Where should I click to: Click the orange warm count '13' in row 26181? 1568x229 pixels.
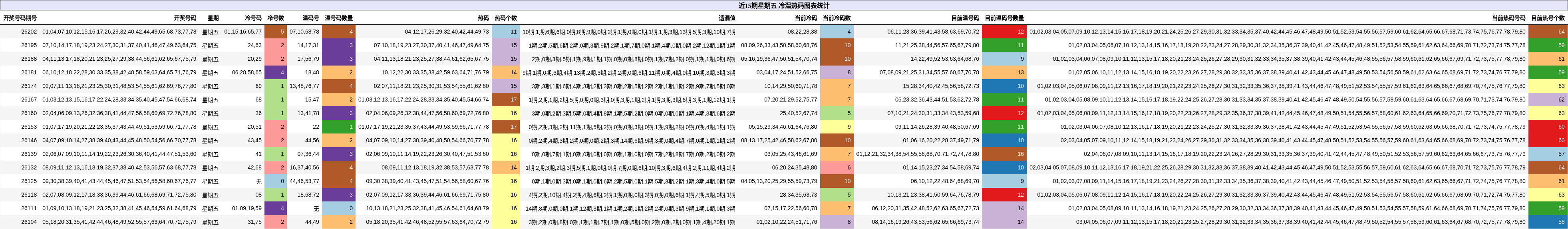point(1004,72)
